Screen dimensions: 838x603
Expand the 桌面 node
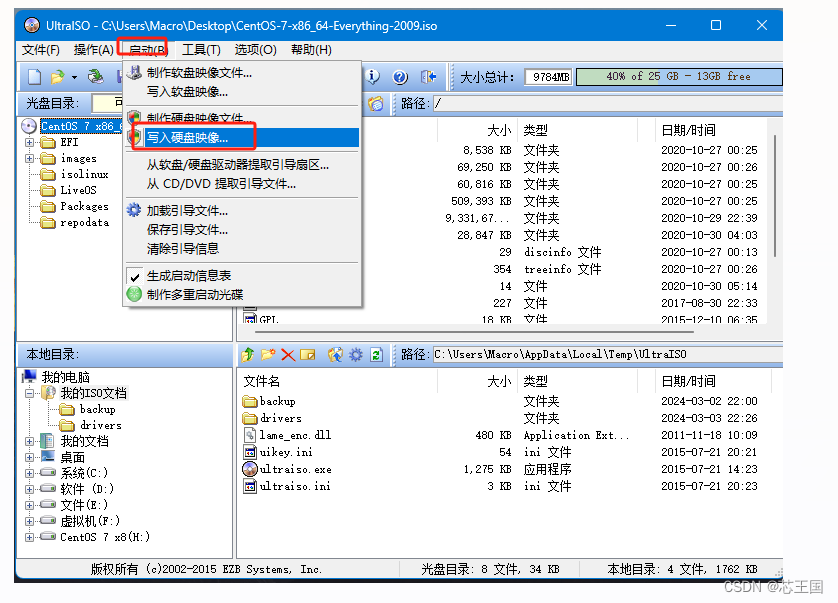click(x=29, y=458)
